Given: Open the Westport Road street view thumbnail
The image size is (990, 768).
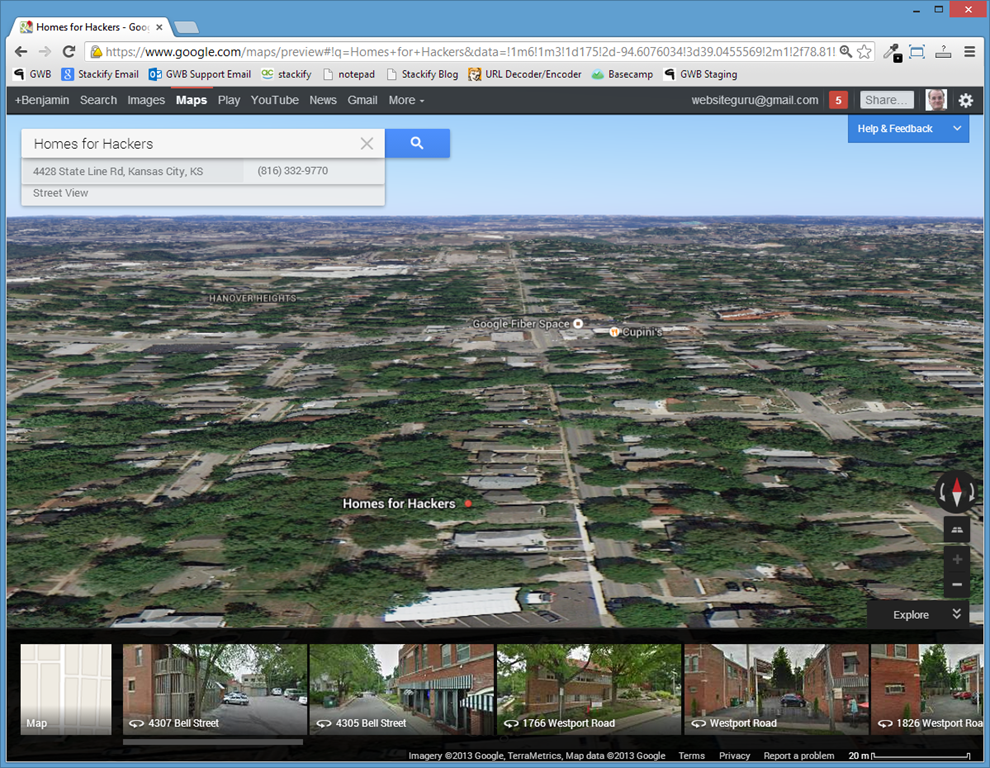Looking at the screenshot, I should click(777, 689).
